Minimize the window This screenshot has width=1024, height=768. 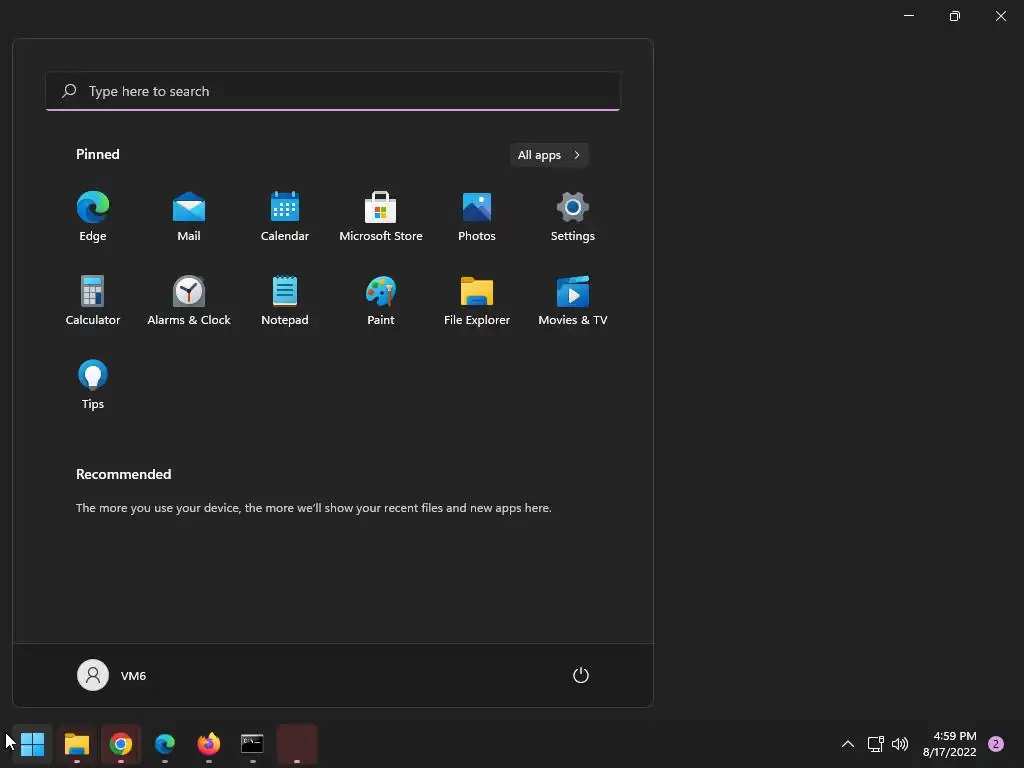909,16
